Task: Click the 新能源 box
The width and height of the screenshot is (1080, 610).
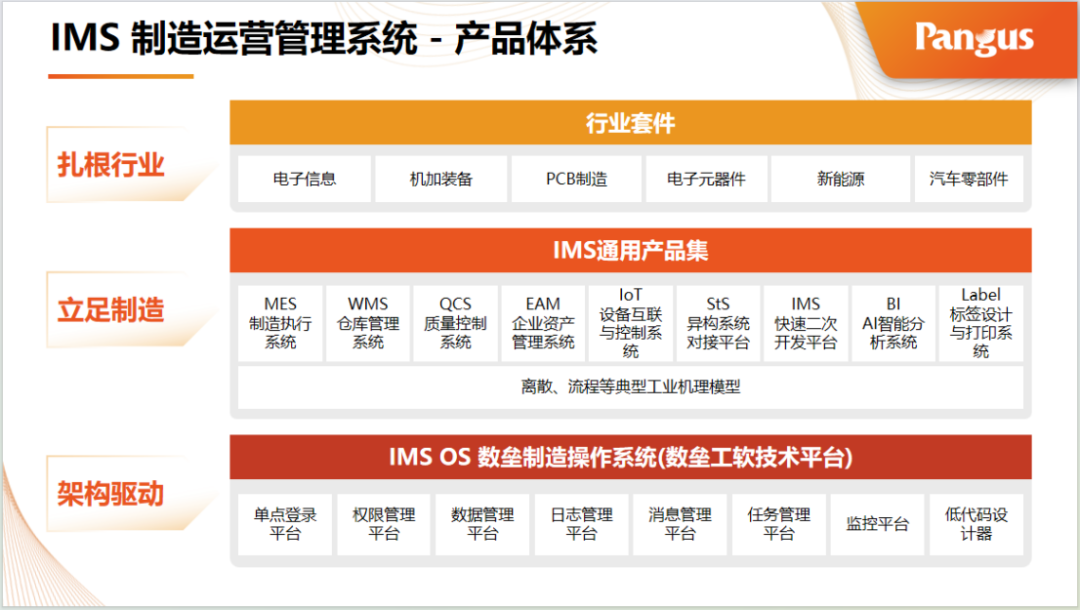Action: coord(840,179)
